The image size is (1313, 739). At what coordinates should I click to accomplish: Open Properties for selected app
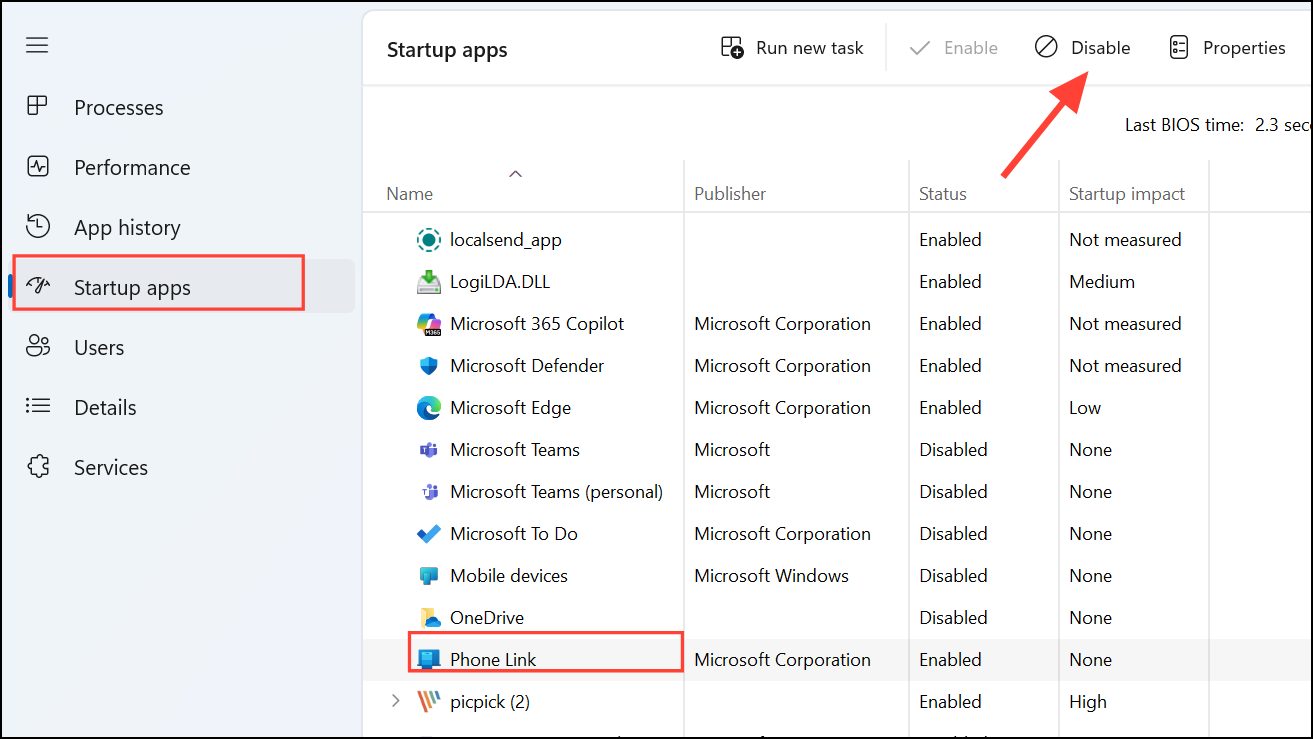[x=1227, y=48]
